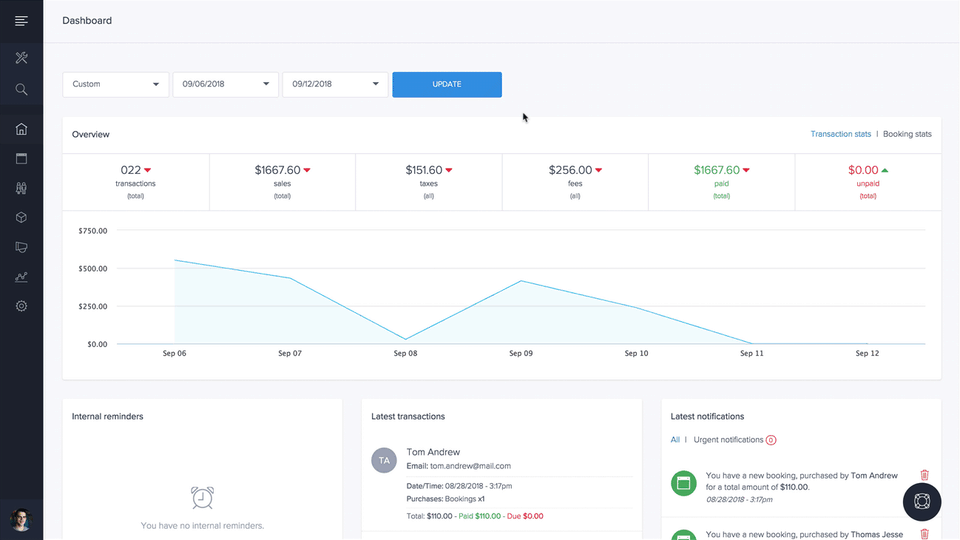Viewport: 960px width, 540px height.
Task: Open the 09/06/2018 start date dropdown
Action: pyautogui.click(x=225, y=84)
